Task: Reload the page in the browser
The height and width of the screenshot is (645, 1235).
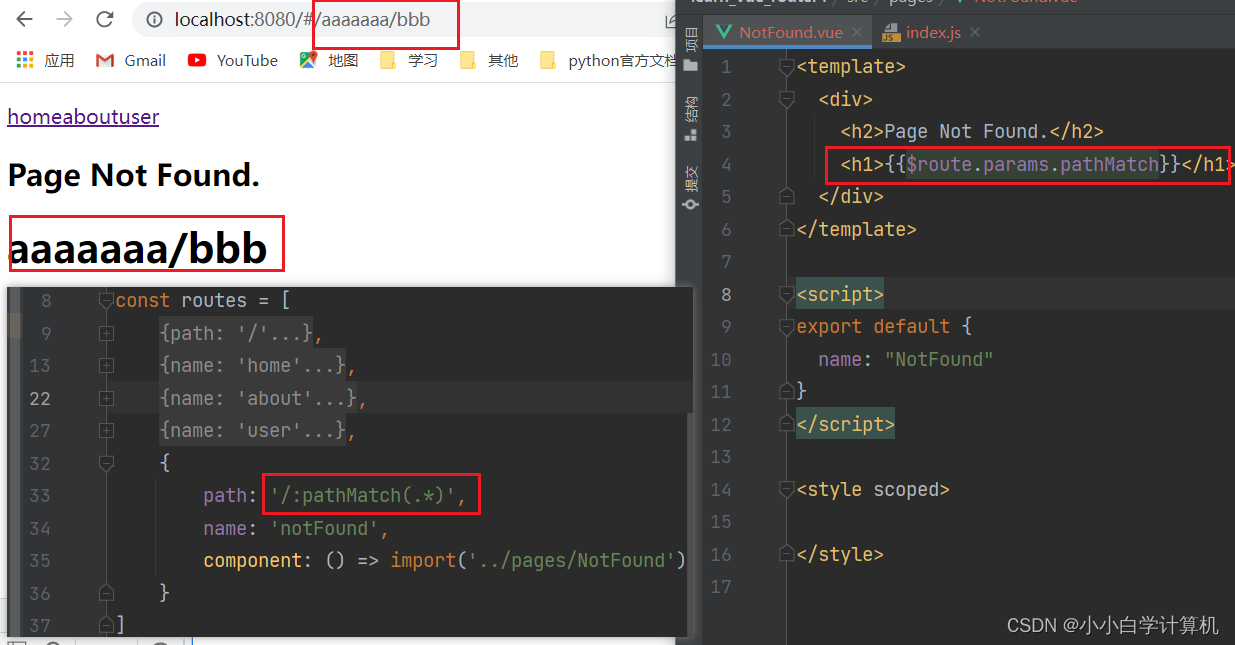Action: [104, 19]
